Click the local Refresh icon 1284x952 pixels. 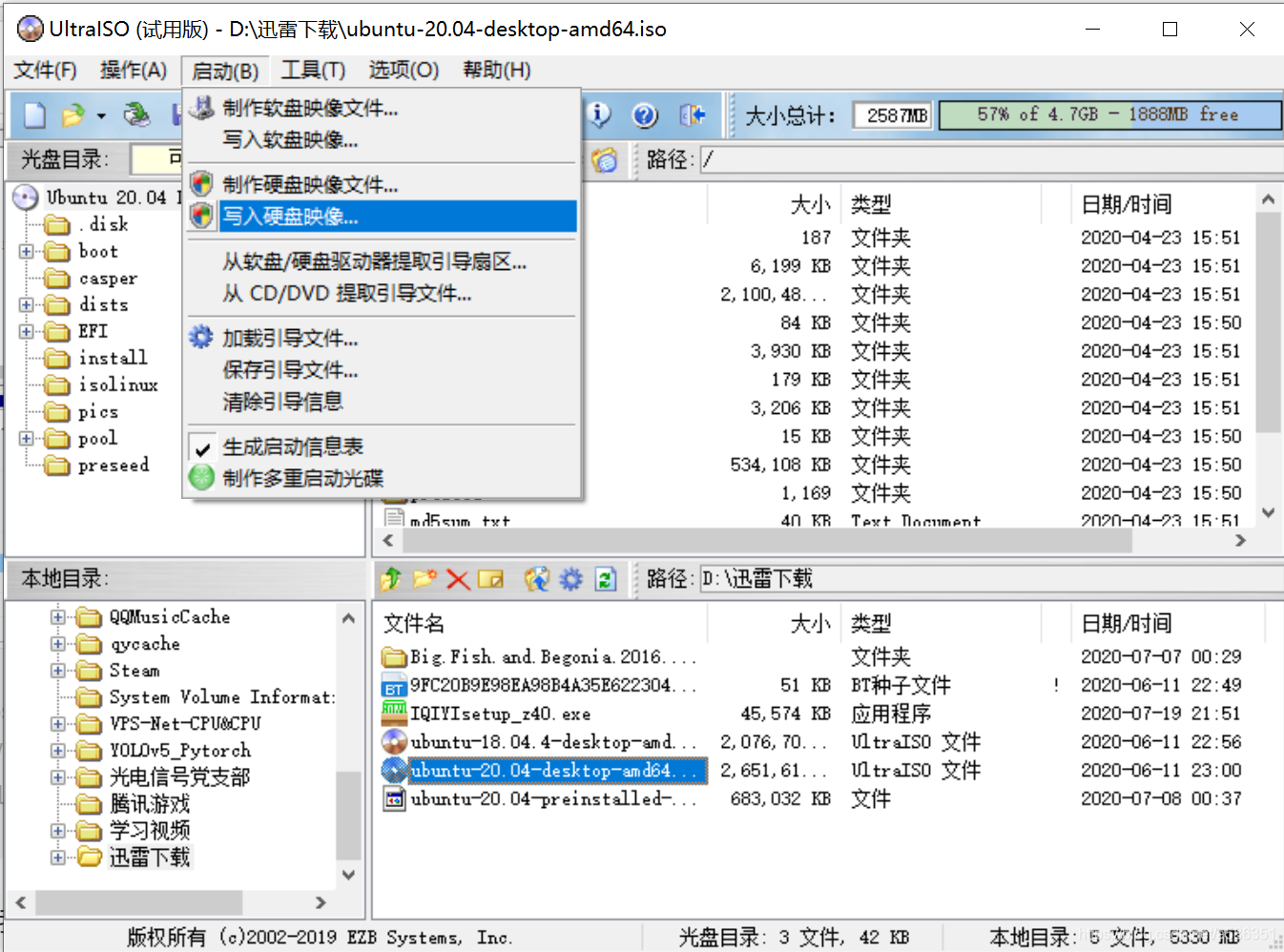click(605, 579)
